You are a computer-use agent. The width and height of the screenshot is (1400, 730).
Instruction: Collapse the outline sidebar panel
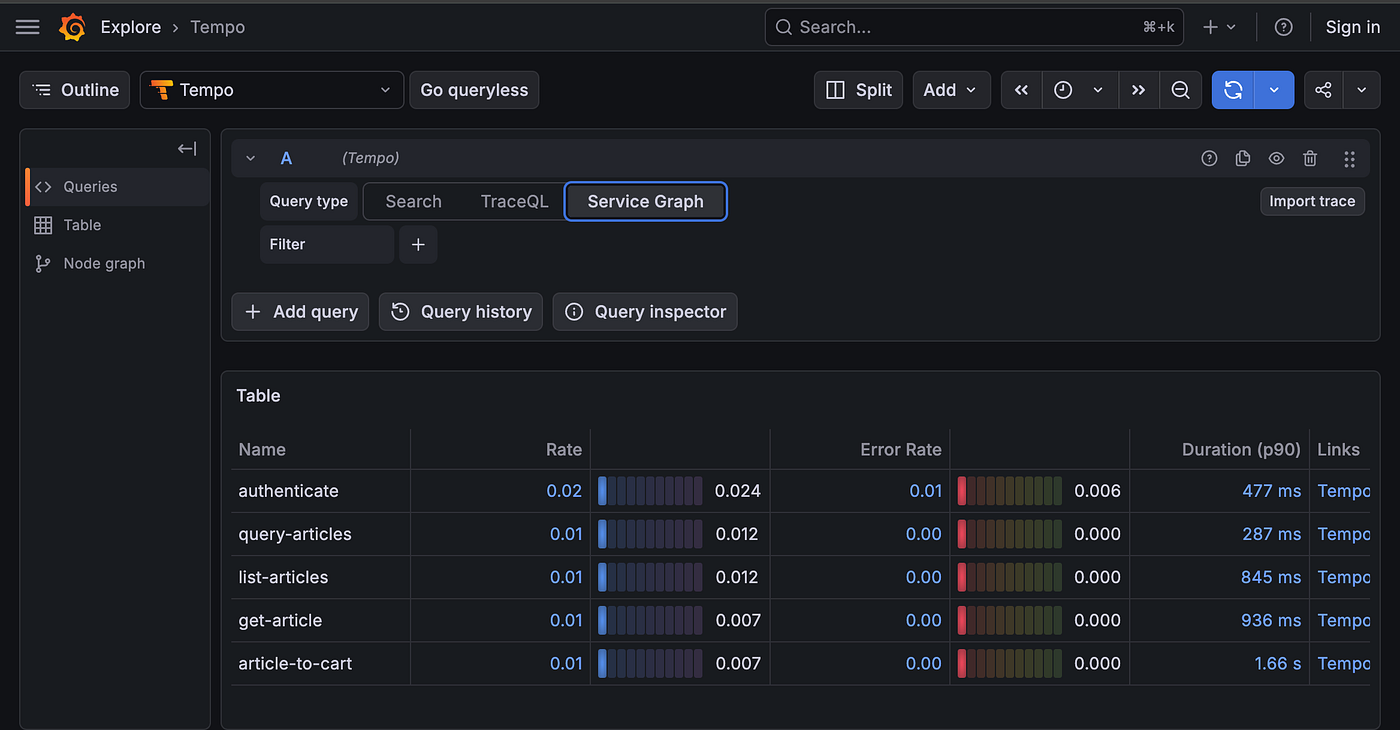coord(187,149)
